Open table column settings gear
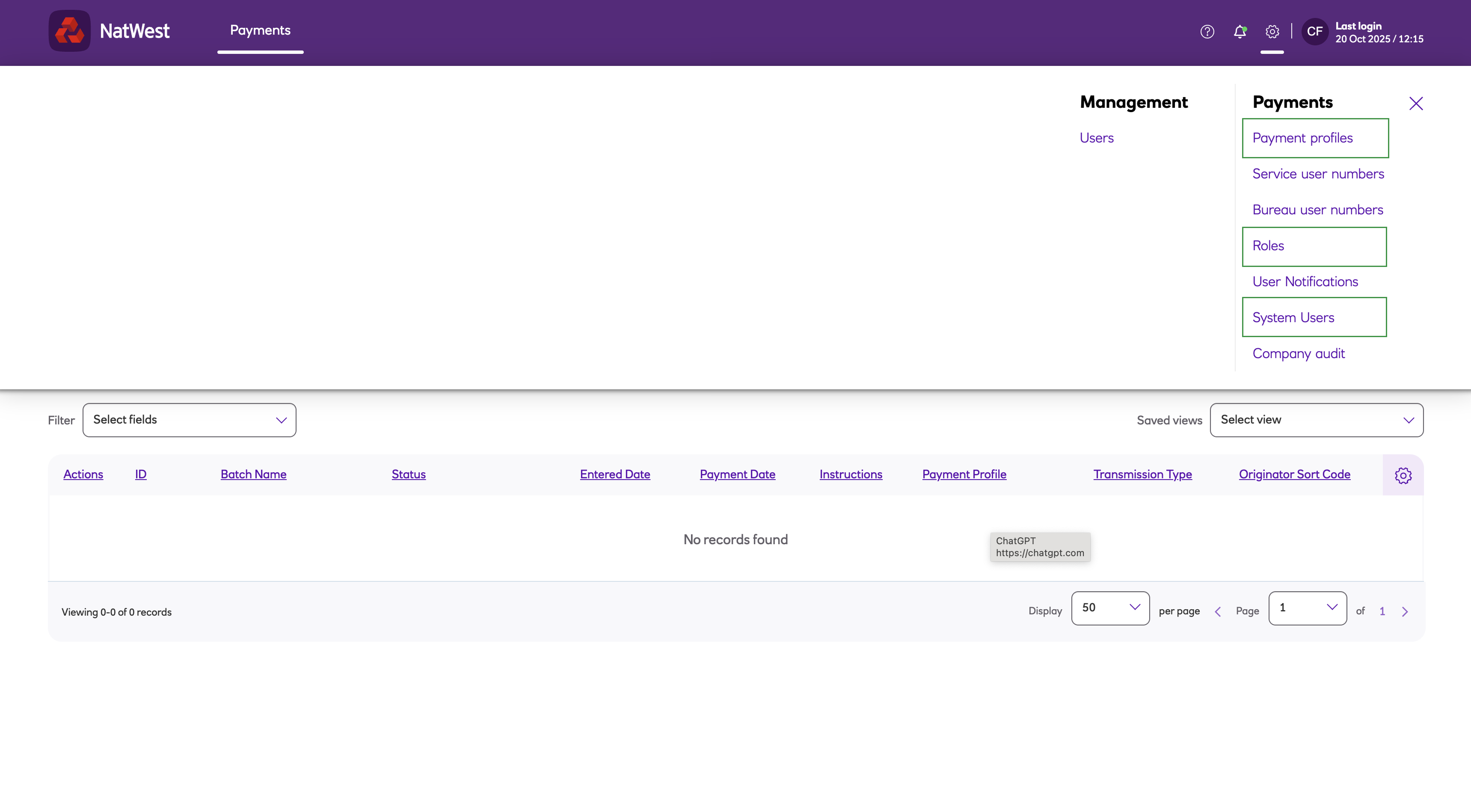The image size is (1471, 812). click(x=1403, y=475)
